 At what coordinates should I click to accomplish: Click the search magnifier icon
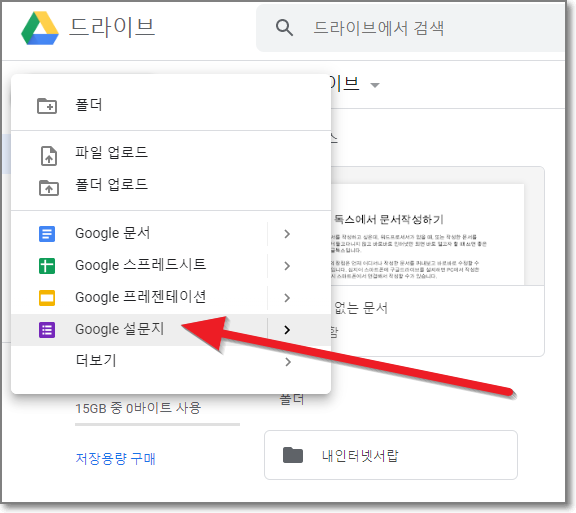click(284, 28)
